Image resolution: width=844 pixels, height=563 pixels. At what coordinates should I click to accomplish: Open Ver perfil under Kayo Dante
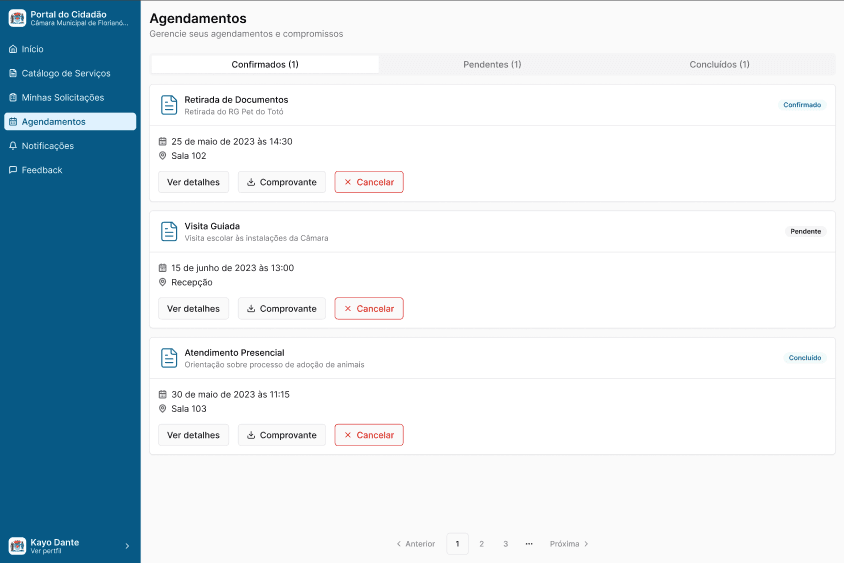46,551
